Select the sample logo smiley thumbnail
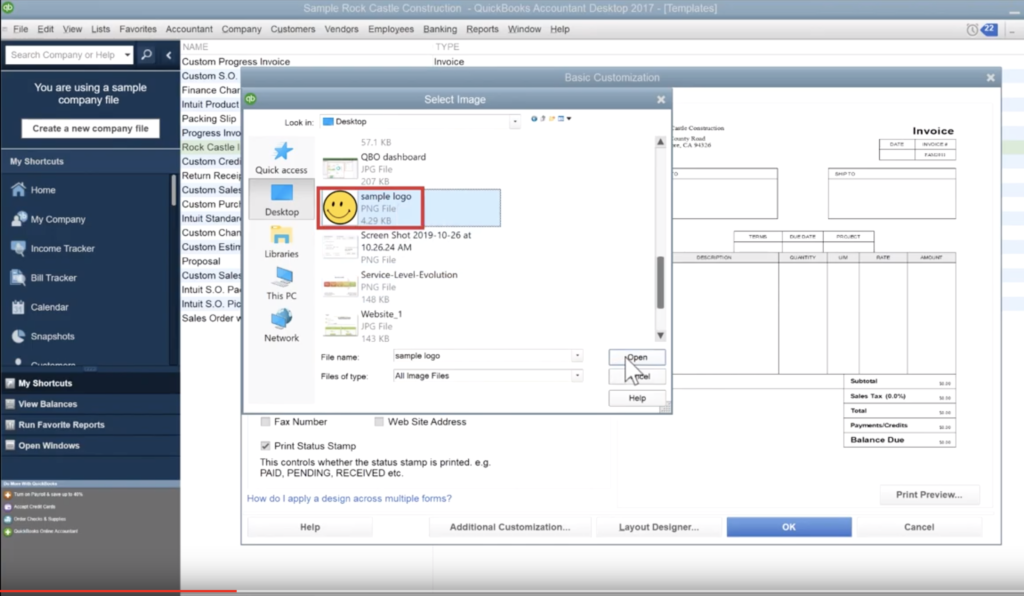The image size is (1024, 596). coord(340,208)
